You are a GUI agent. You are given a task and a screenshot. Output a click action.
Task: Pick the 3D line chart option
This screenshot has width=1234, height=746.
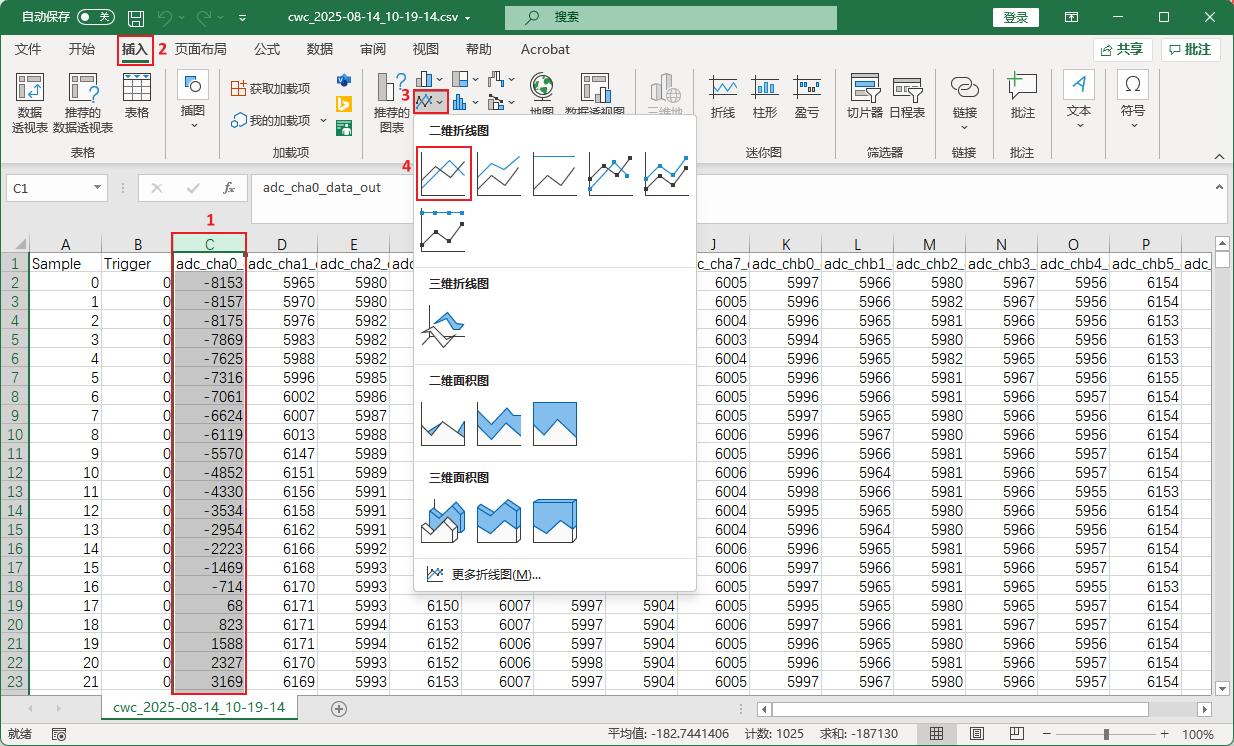[444, 327]
